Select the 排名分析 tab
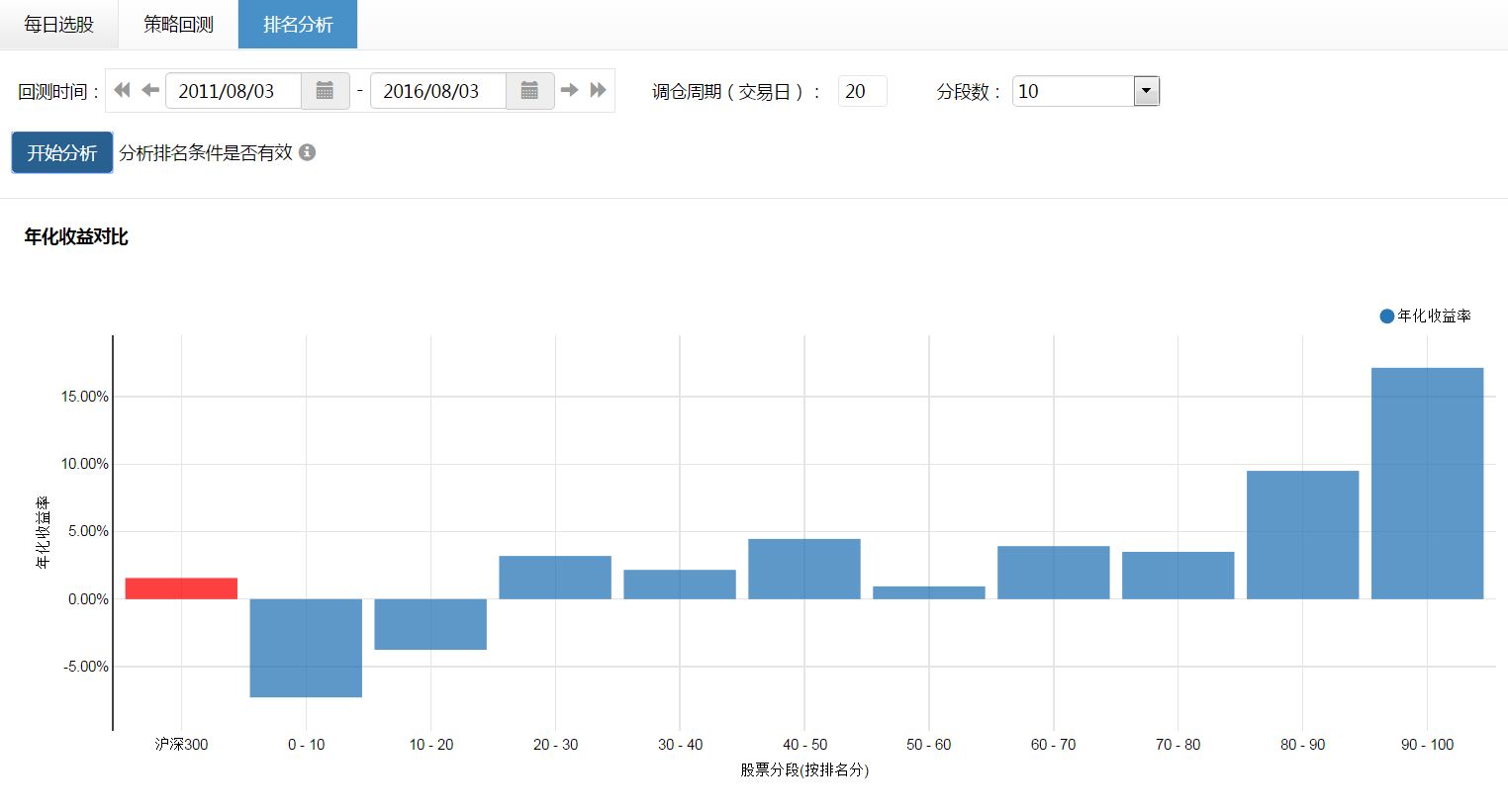1508x812 pixels. [298, 25]
